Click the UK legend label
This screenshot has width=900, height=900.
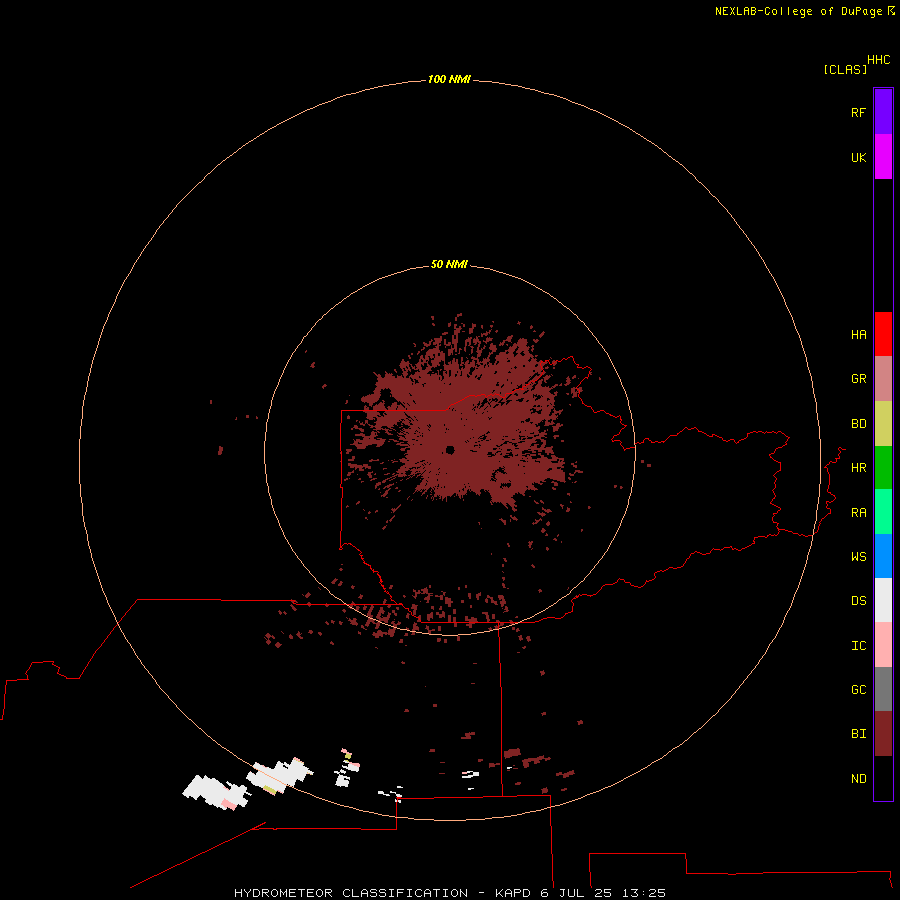859,157
